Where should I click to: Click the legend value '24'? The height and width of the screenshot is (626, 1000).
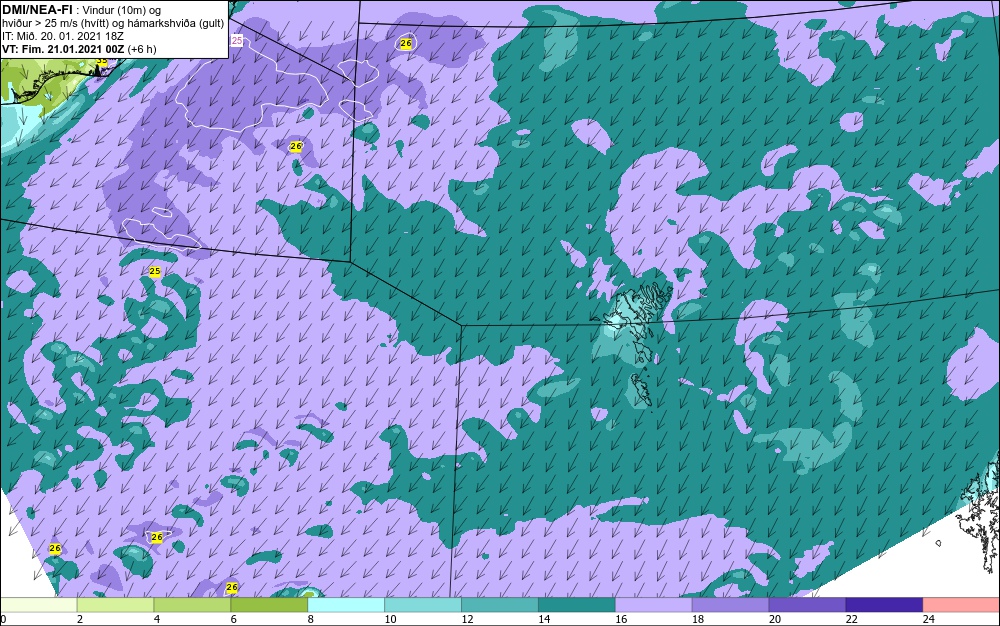[x=929, y=619]
